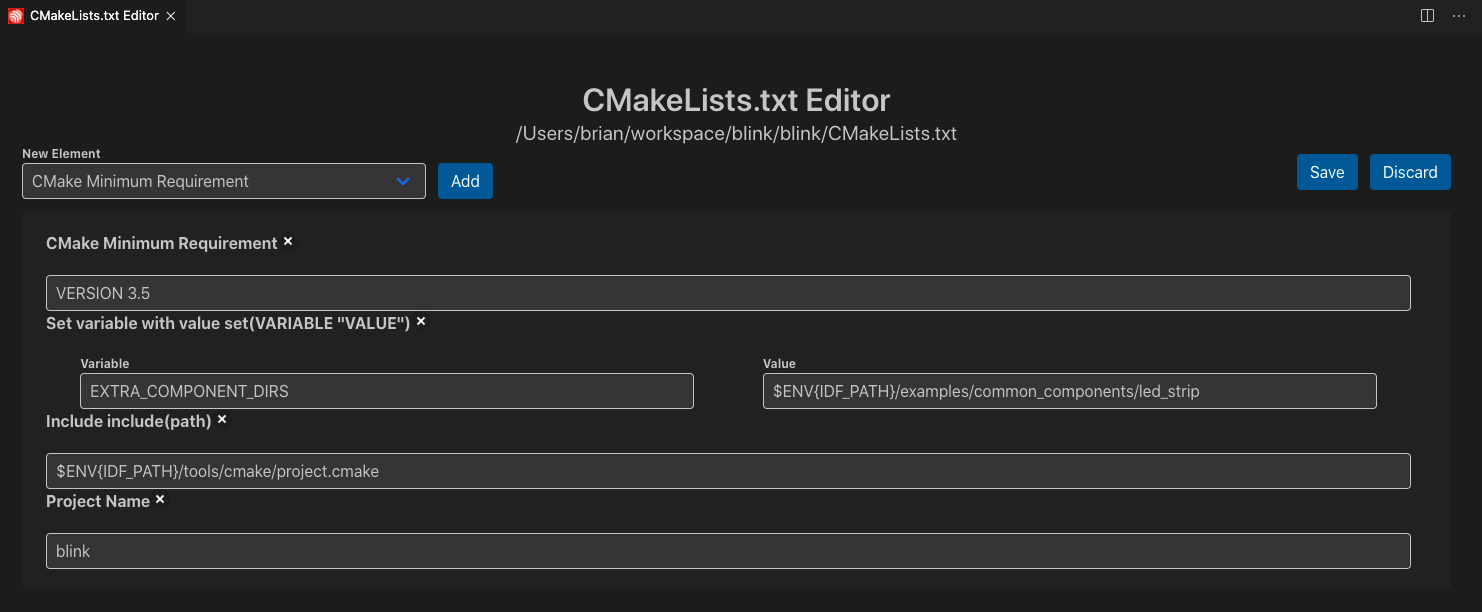Open the split editor icon top right
Screen dimensions: 1482x612
click(1426, 15)
